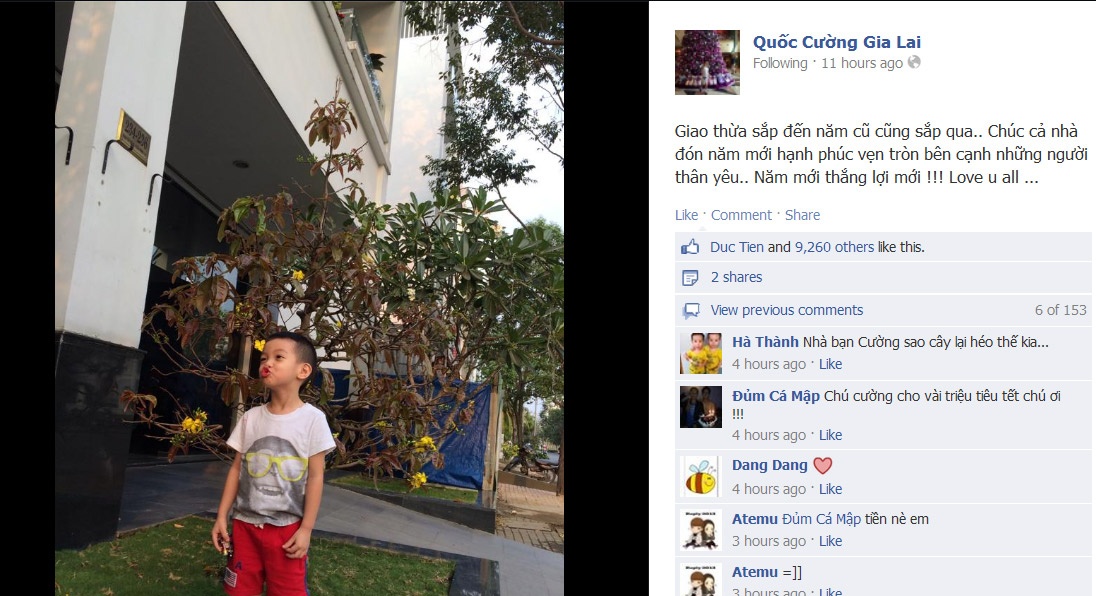Viewport: 1096px width, 596px height.
Task: Open Hà Thành's avatar thumbnail
Action: (700, 354)
